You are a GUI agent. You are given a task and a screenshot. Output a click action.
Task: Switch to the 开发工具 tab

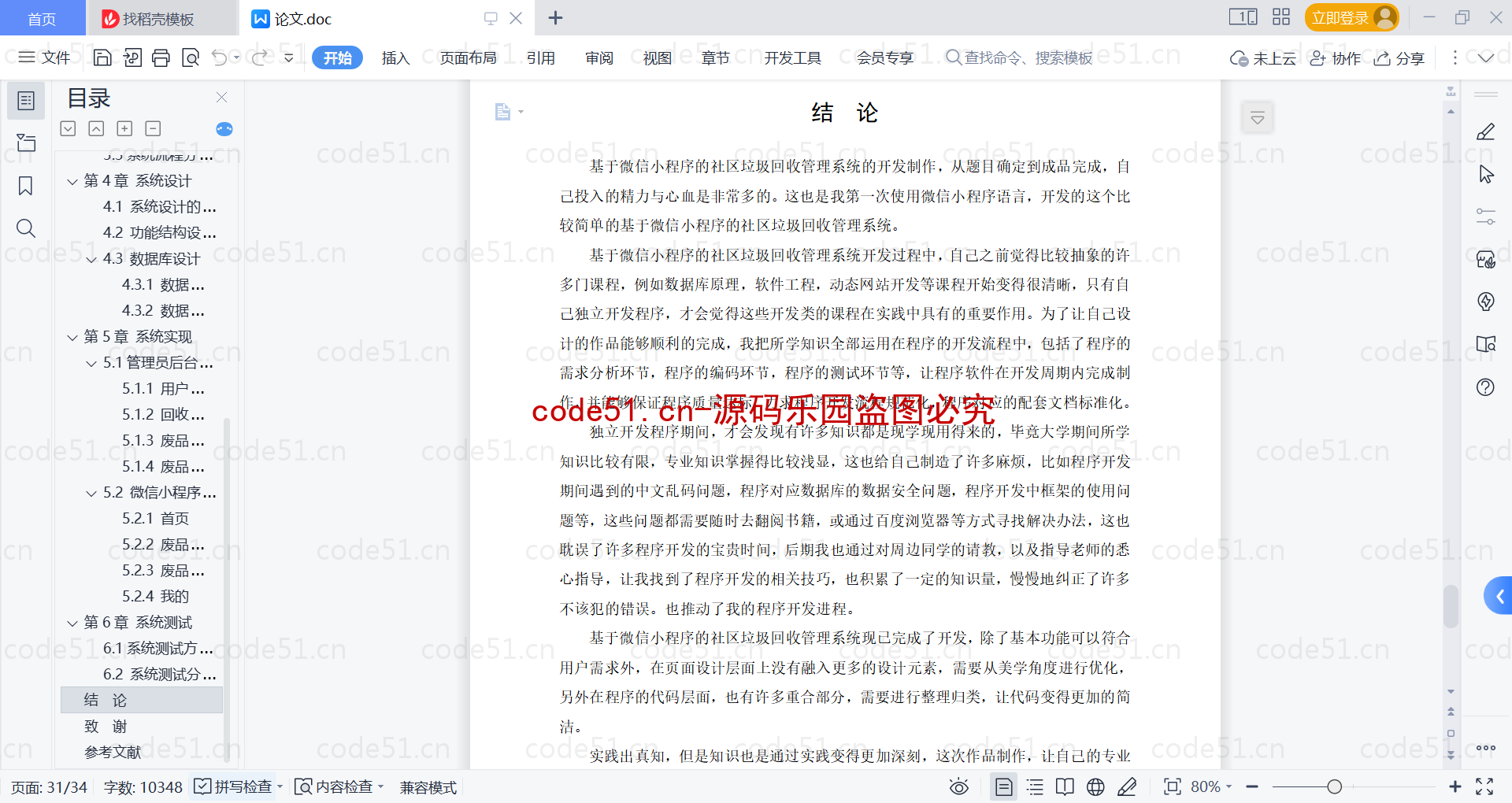tap(792, 57)
